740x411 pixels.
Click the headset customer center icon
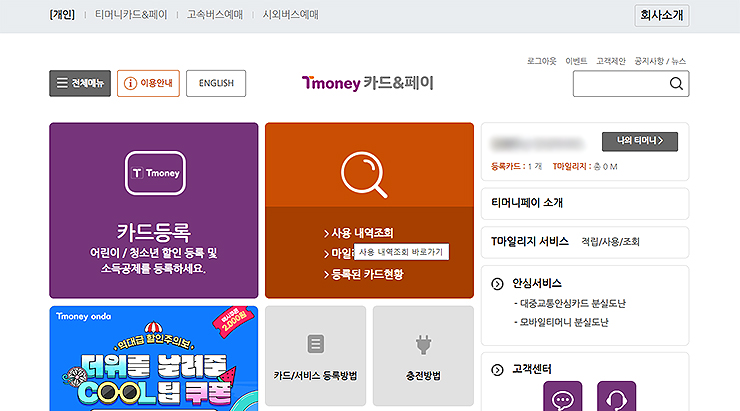point(616,396)
